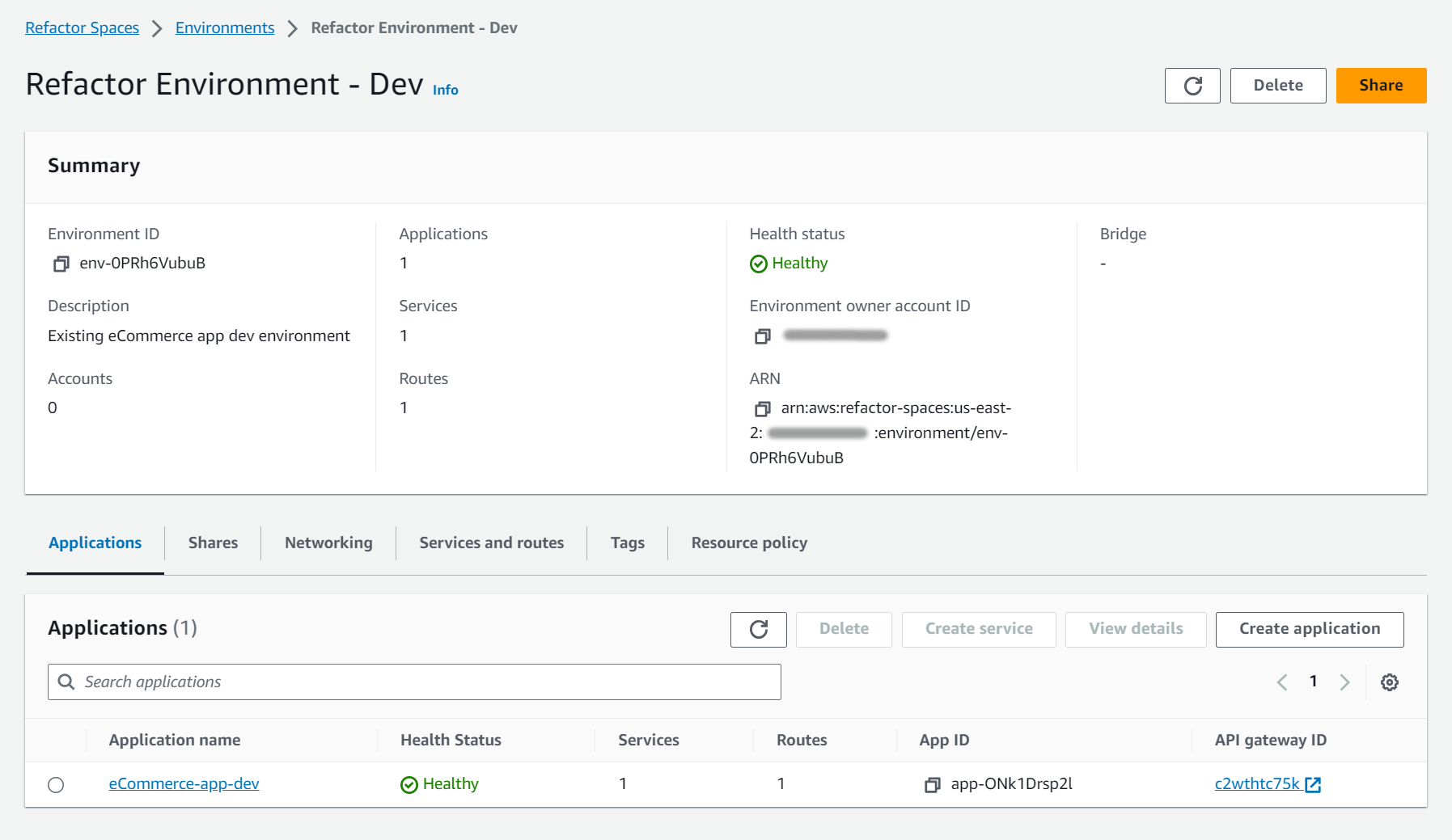Switch to the Shares tab
This screenshot has height=840, width=1452.
(212, 542)
